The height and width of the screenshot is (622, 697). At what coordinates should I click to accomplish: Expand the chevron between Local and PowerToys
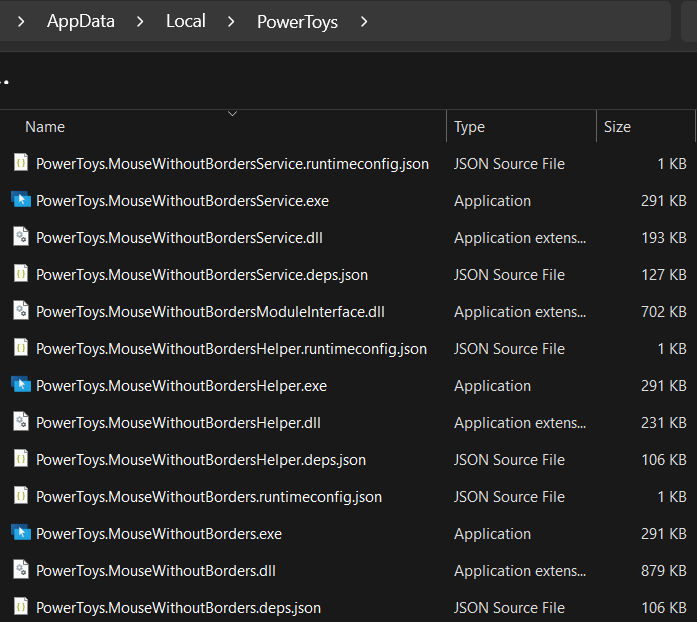coord(231,21)
